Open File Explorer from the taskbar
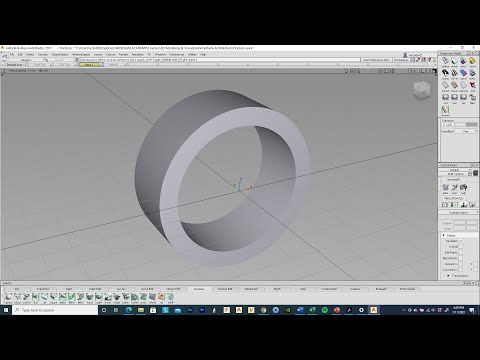This screenshot has height=360, width=480. click(x=141, y=310)
